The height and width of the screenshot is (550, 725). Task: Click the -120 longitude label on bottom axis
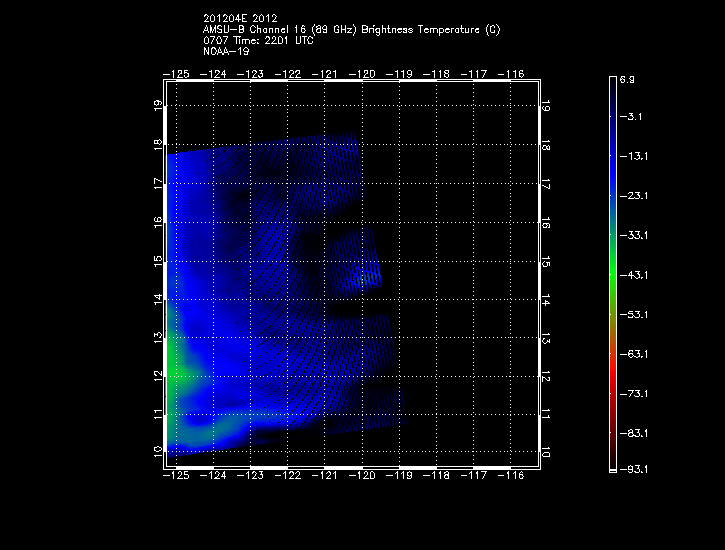pyautogui.click(x=362, y=475)
